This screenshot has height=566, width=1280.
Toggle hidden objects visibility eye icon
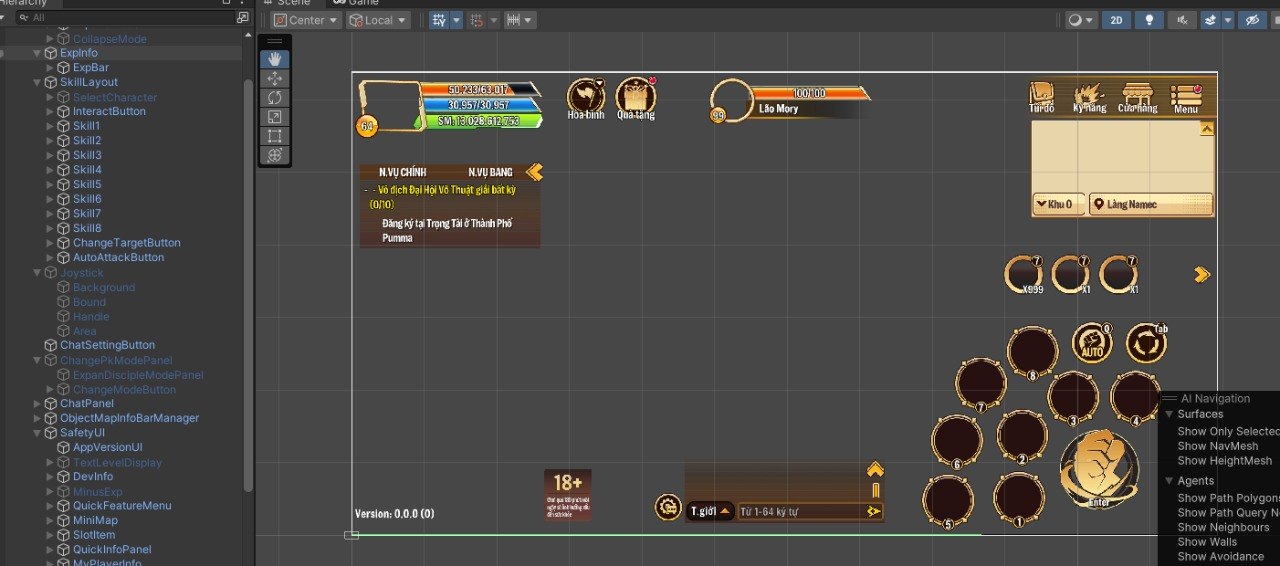pyautogui.click(x=1251, y=20)
